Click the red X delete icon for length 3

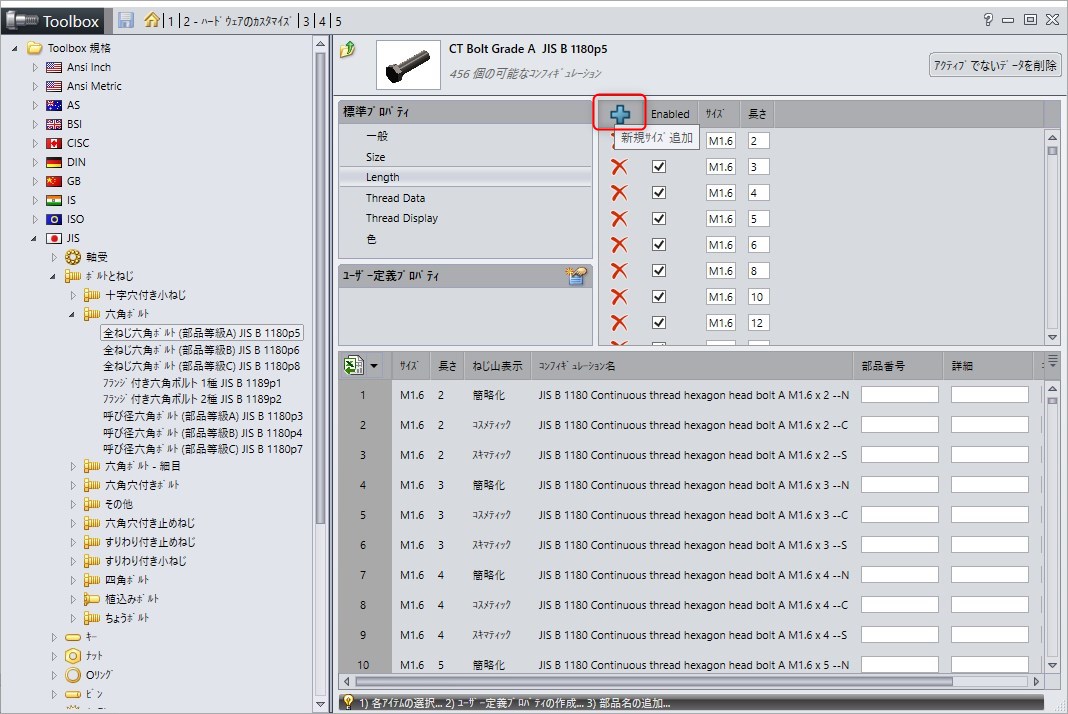coord(619,167)
